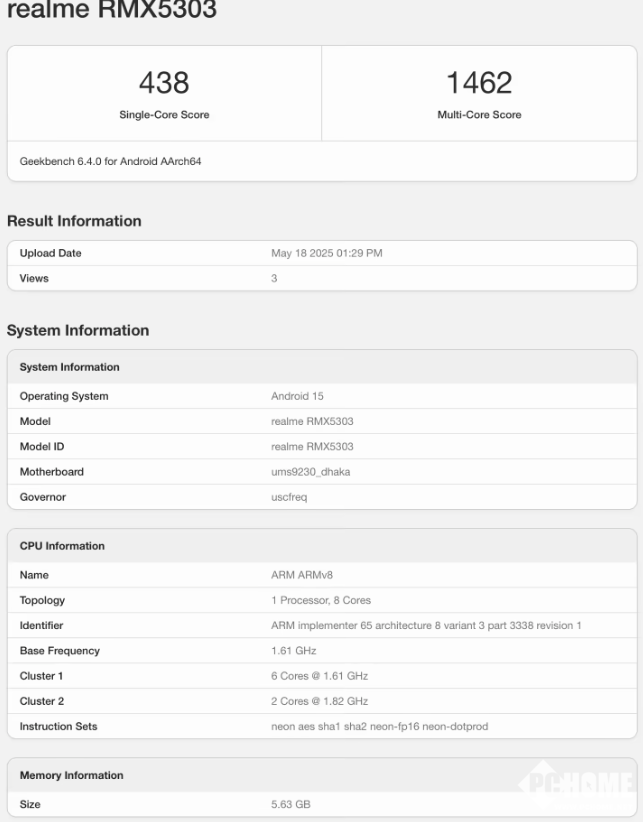Click the single-core score 438

click(164, 83)
